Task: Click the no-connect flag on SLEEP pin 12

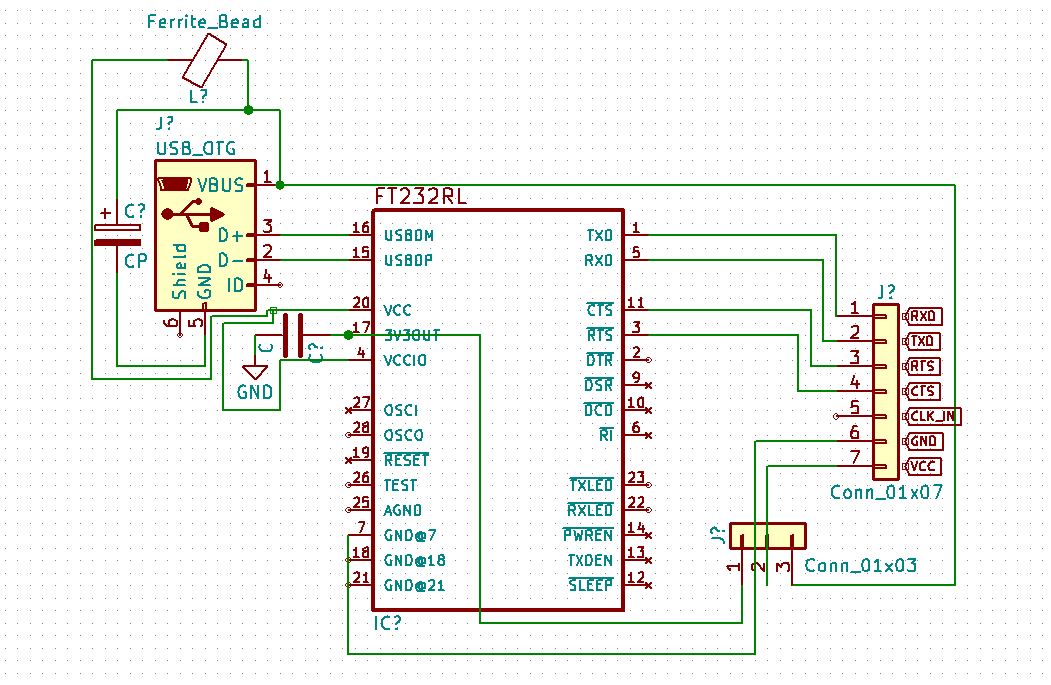Action: click(x=648, y=585)
